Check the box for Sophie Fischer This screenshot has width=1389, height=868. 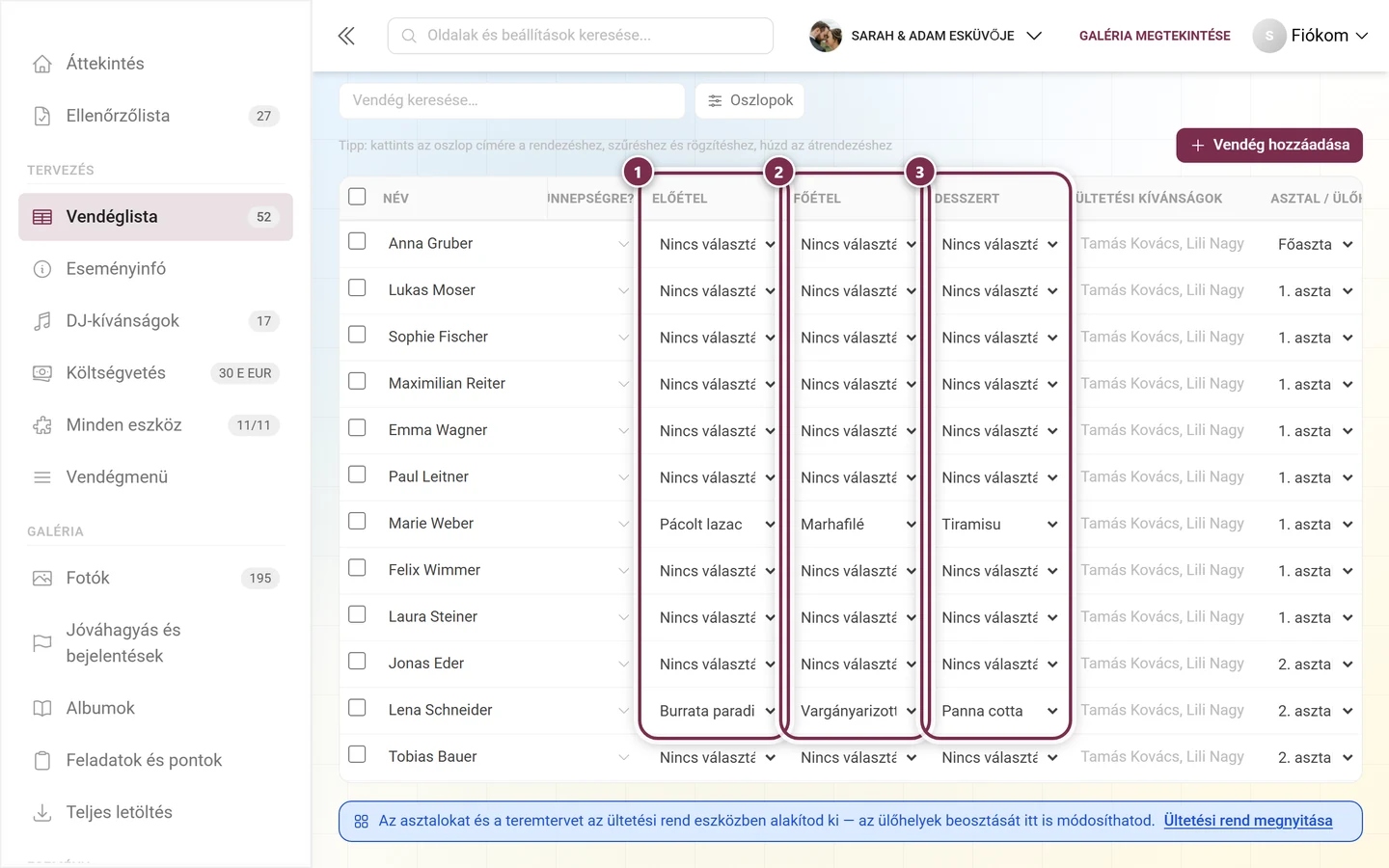357,335
